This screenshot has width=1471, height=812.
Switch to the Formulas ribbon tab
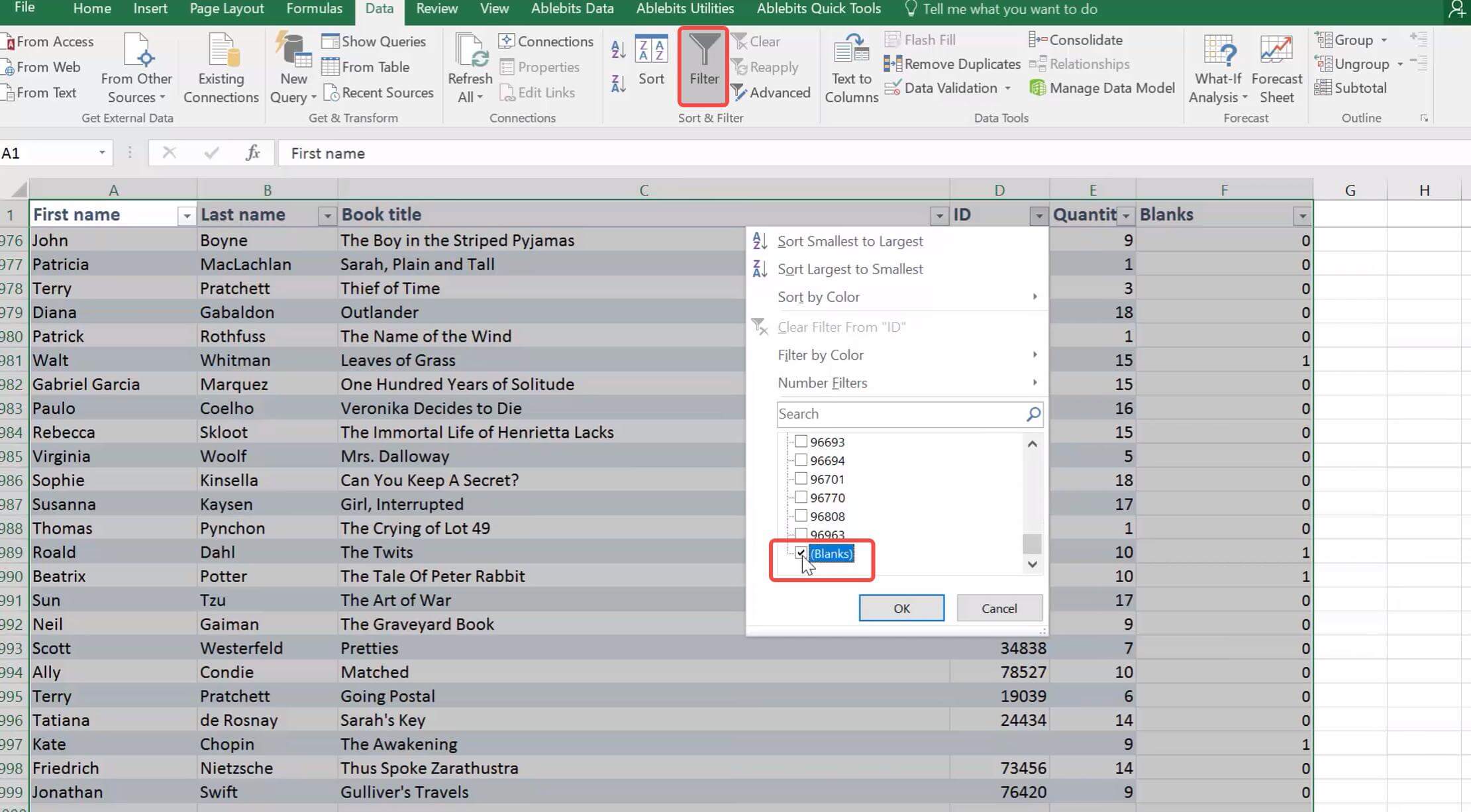tap(314, 9)
